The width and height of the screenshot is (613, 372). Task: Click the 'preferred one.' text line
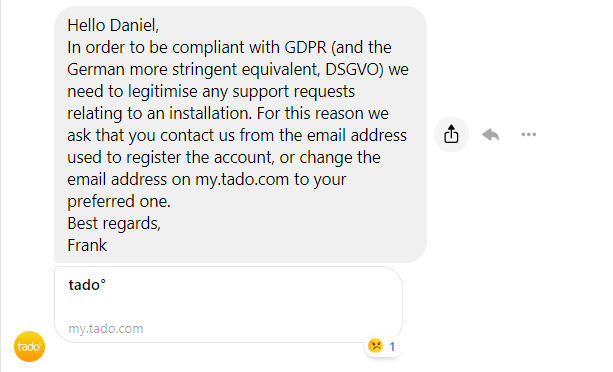coord(119,202)
